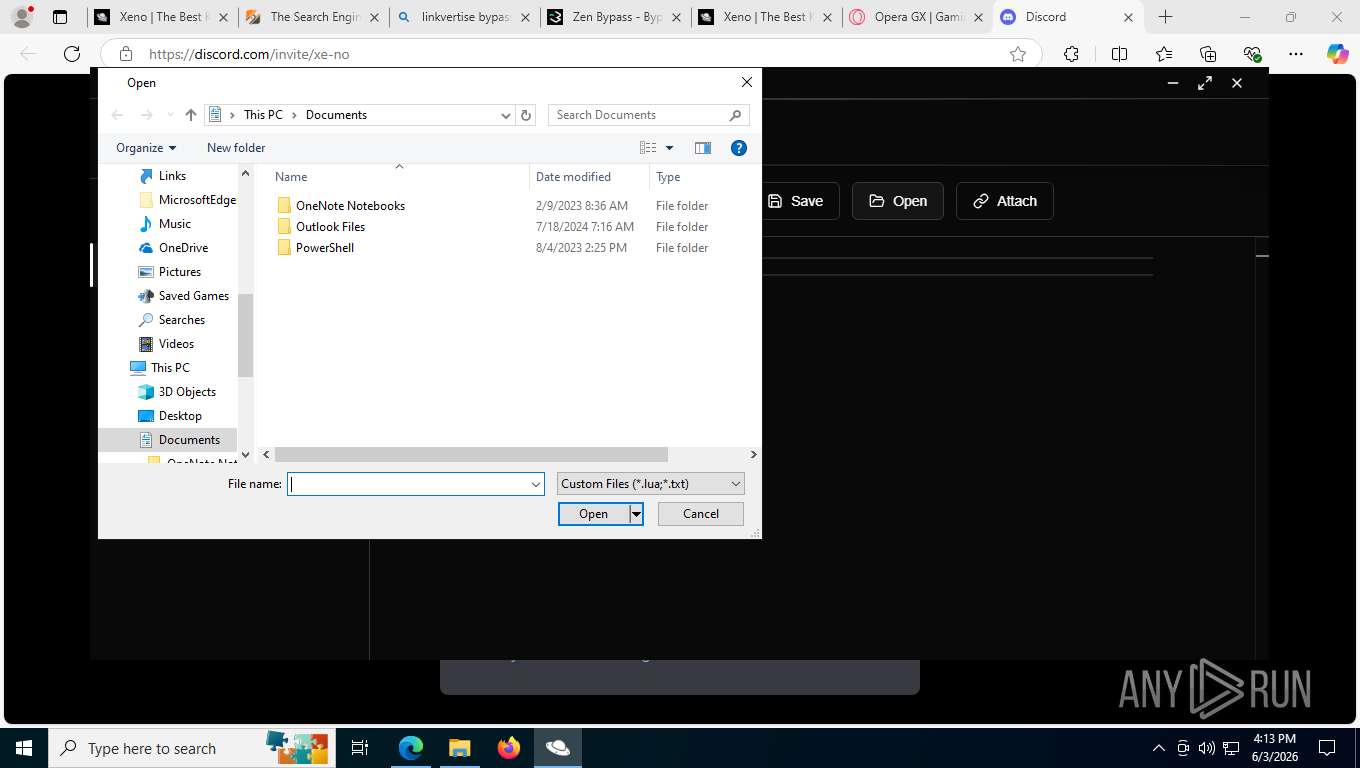This screenshot has height=768, width=1360.
Task: Expand the view options dropdown arrow
Action: (670, 148)
